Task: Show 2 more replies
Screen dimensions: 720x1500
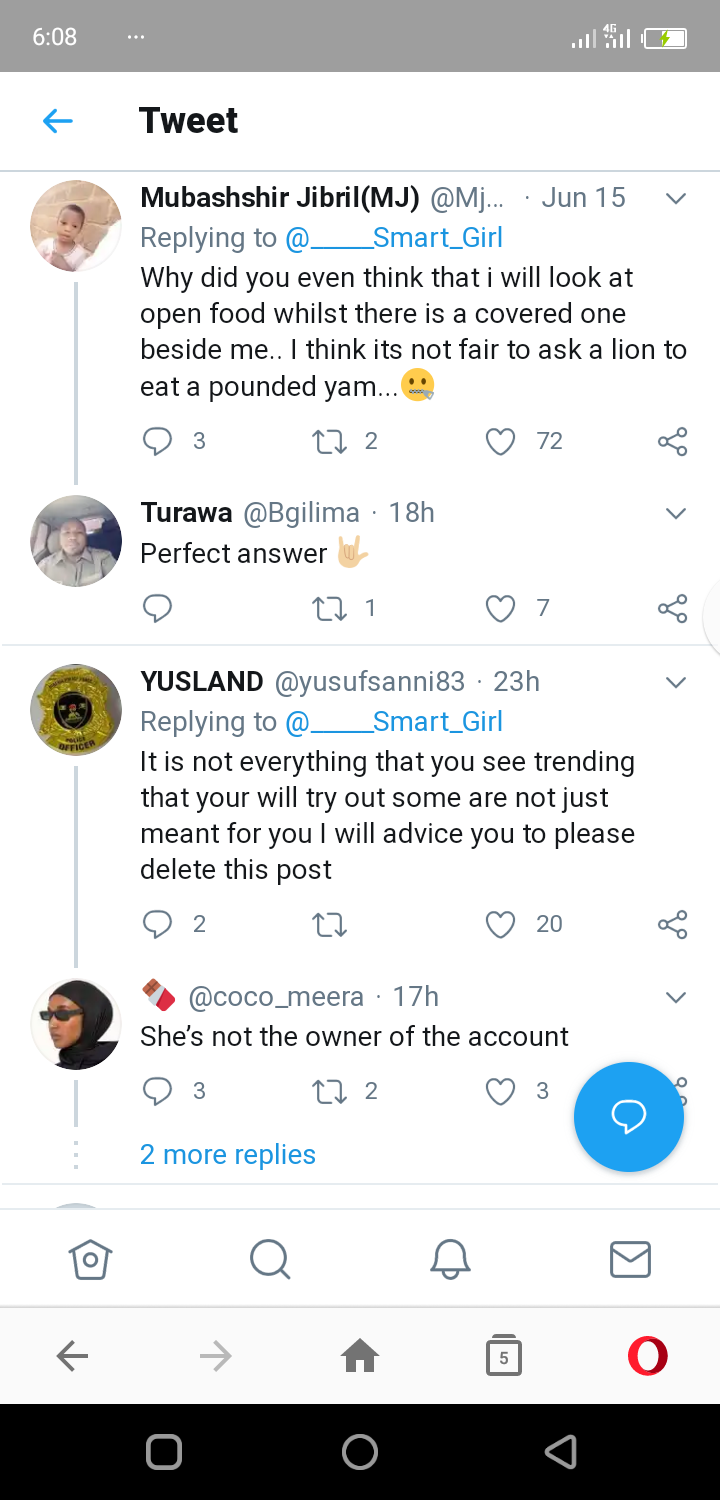Action: pos(228,1154)
